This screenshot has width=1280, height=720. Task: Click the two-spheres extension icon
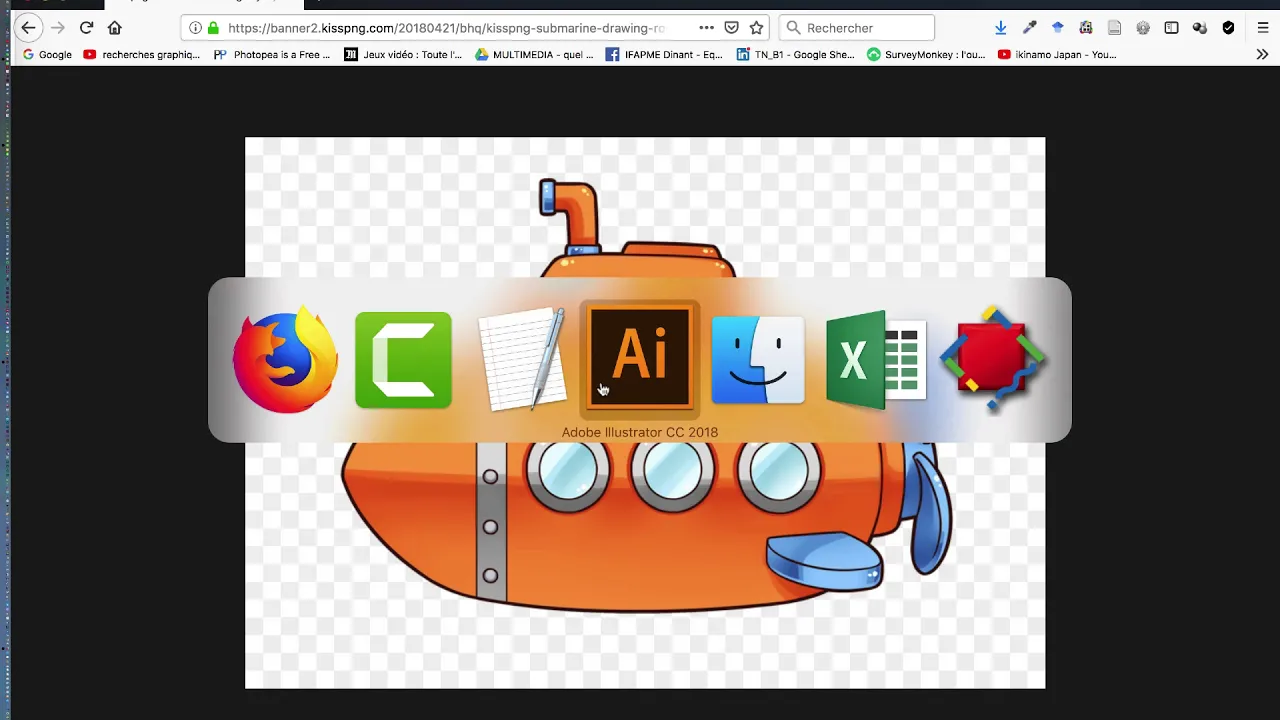(x=1200, y=28)
